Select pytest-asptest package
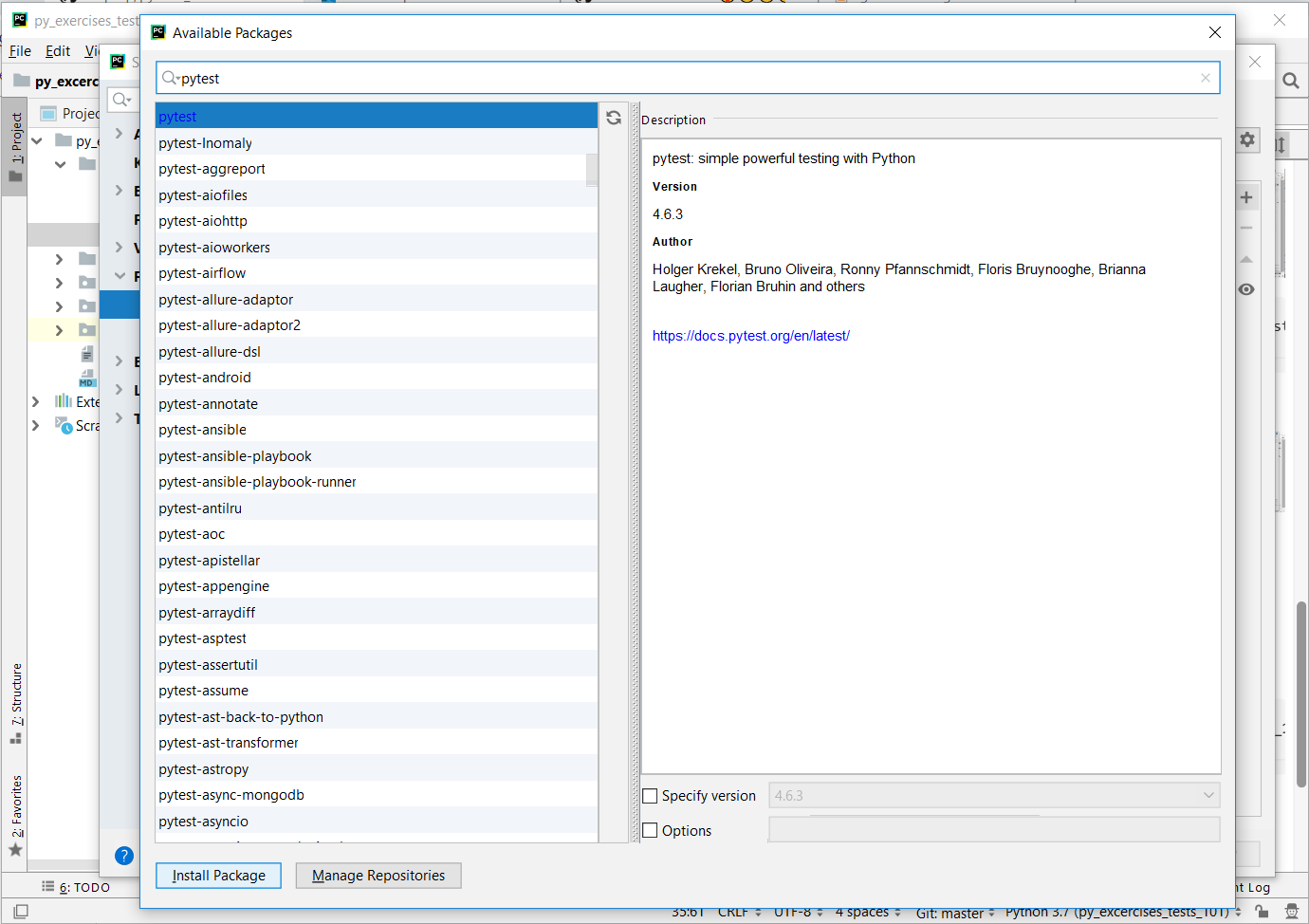The width and height of the screenshot is (1309, 924). (377, 638)
